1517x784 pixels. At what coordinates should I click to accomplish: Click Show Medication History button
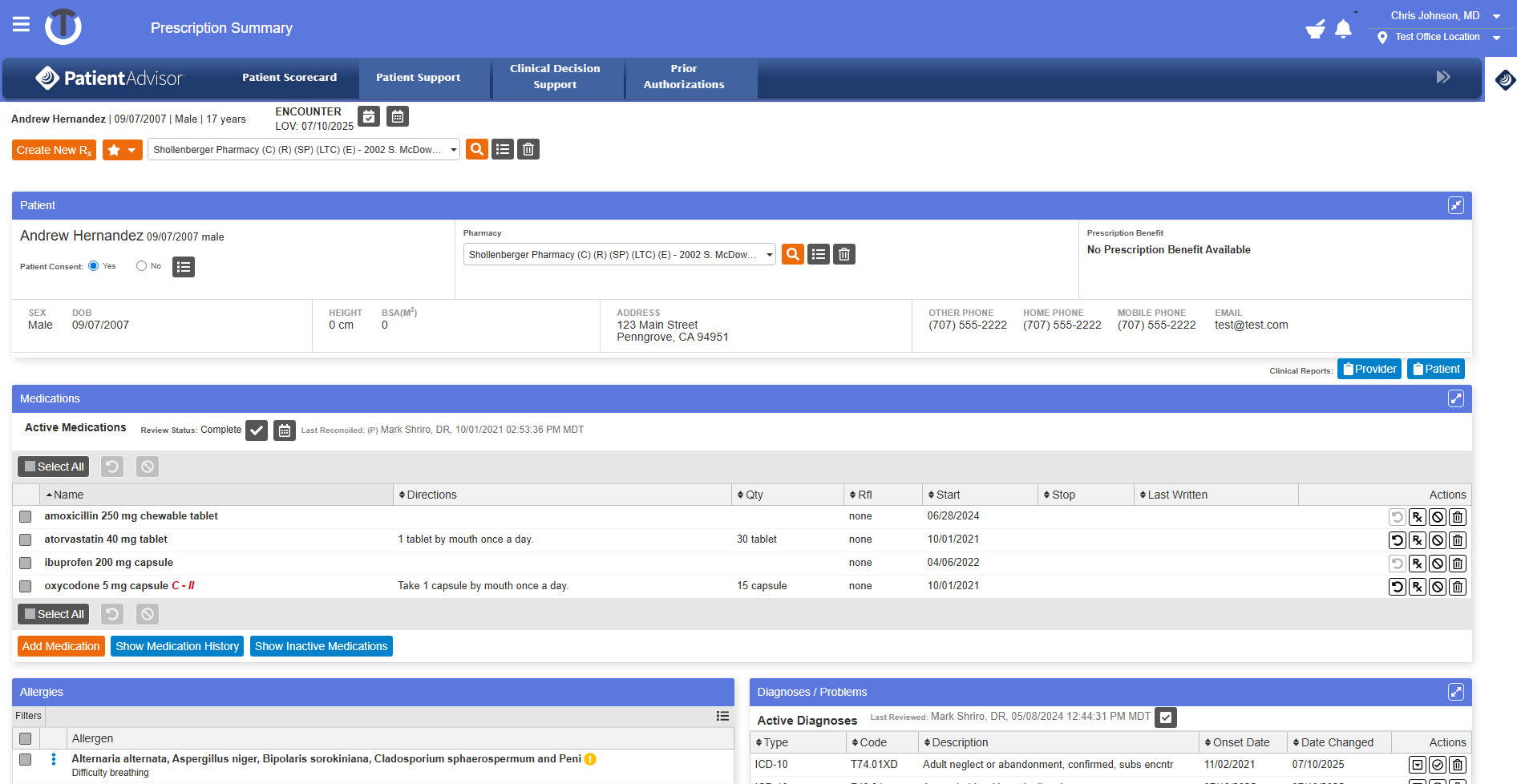tap(177, 646)
